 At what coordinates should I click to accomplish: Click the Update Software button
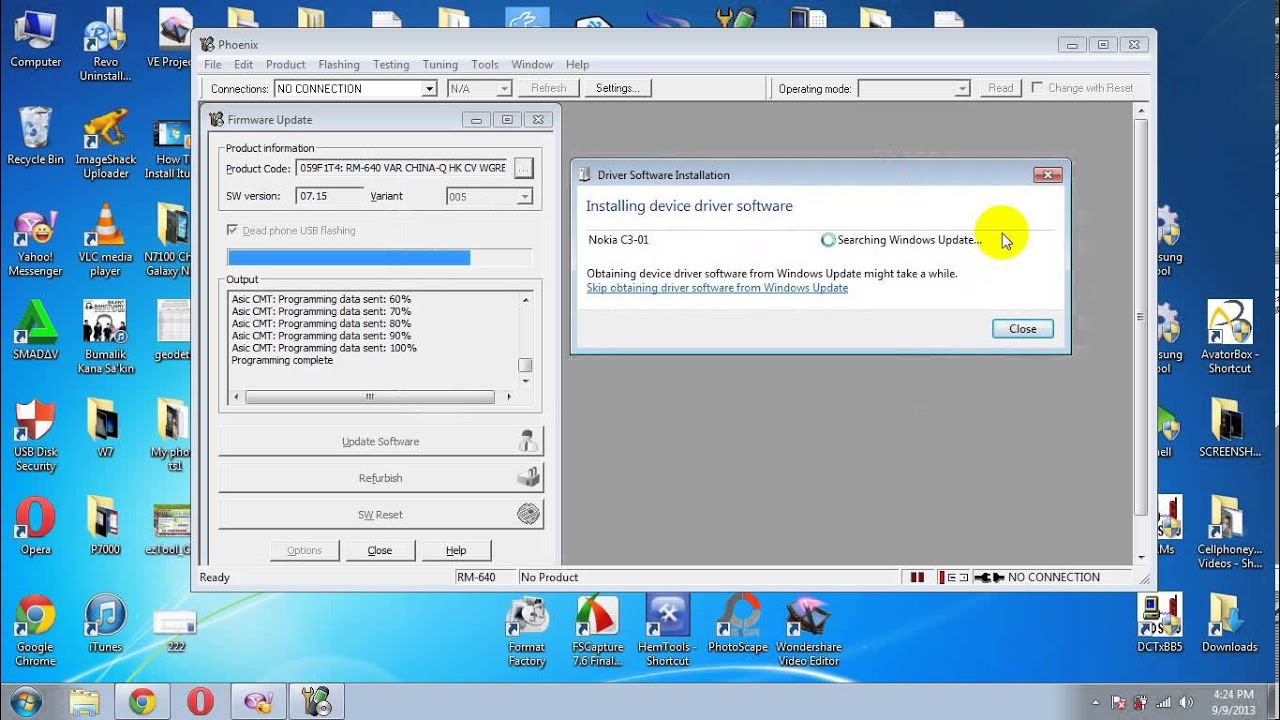380,441
